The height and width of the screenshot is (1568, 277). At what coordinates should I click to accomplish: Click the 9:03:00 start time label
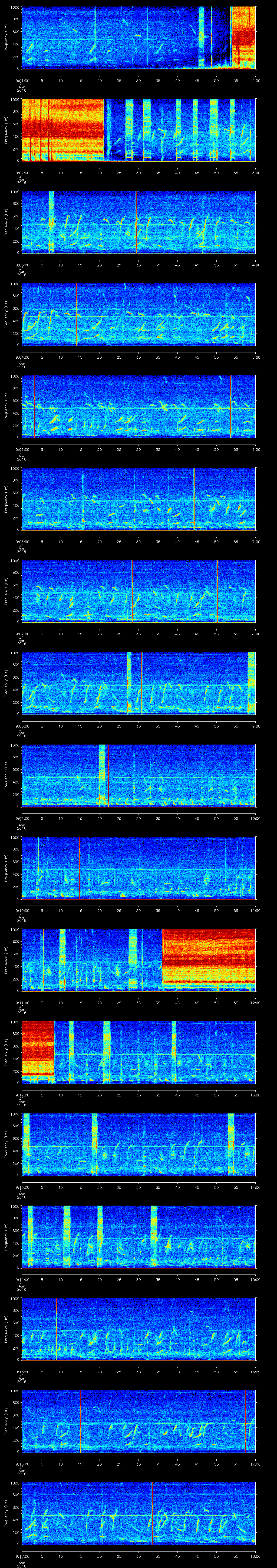point(22,265)
